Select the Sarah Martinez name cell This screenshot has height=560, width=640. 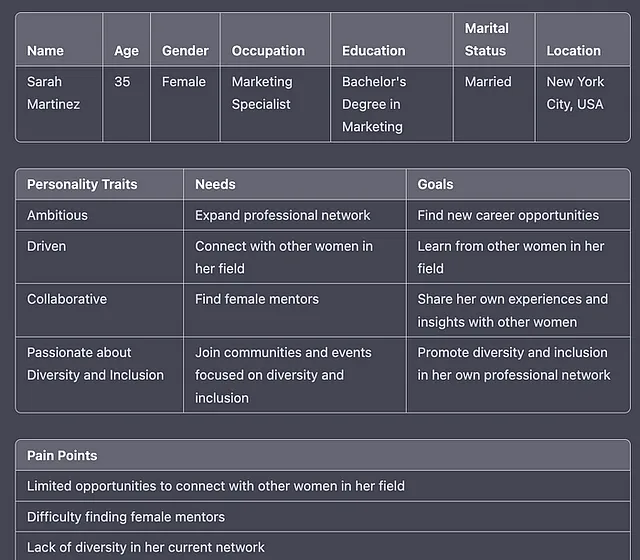59,104
